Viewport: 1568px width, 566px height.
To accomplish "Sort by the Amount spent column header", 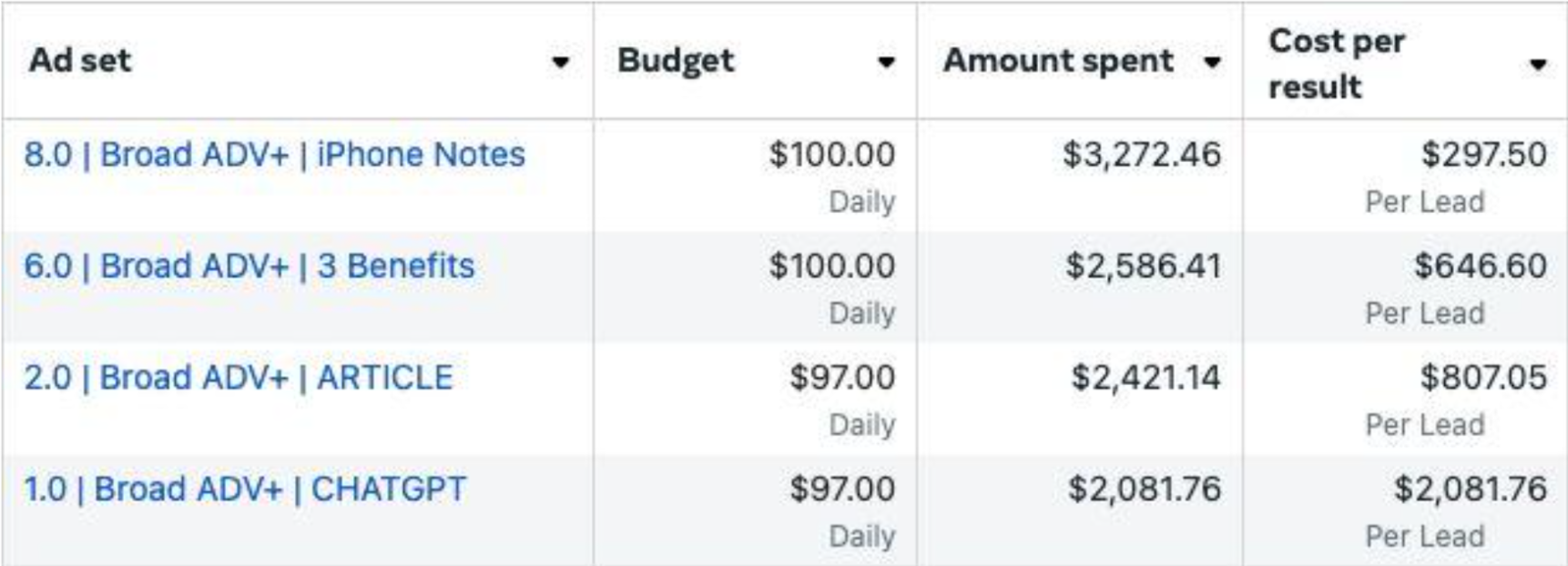I will tap(1058, 62).
